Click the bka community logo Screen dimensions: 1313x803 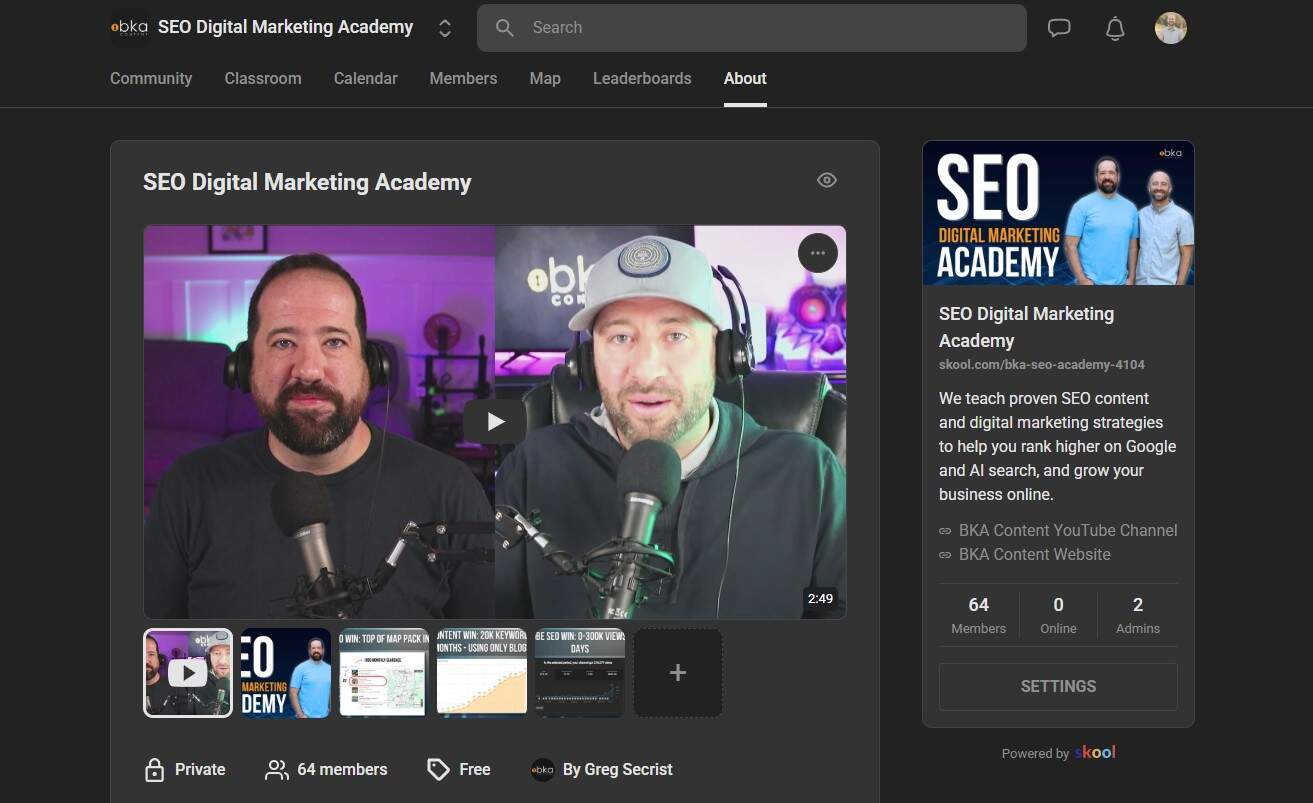click(130, 27)
